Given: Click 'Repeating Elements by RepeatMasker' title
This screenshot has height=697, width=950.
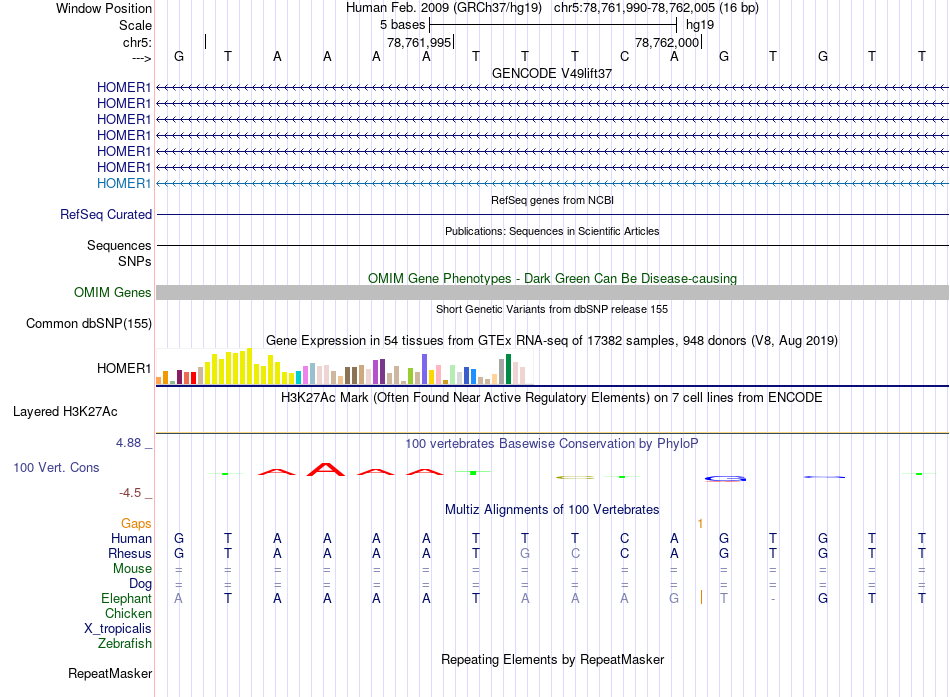Looking at the screenshot, I should pos(553,659).
